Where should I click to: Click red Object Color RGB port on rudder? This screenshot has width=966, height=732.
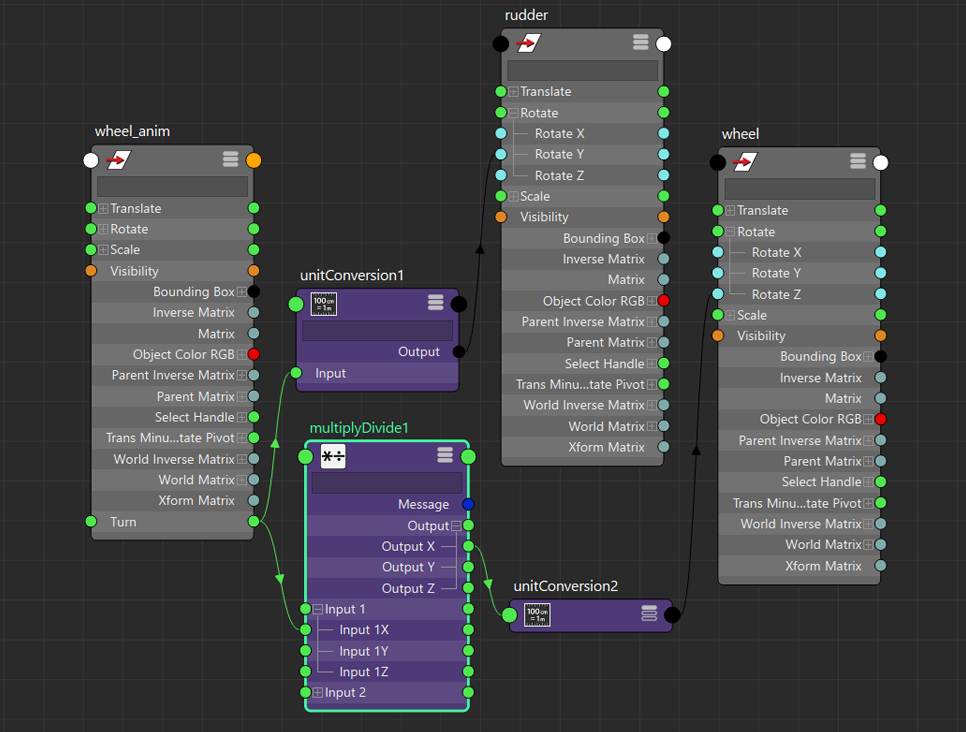tap(663, 301)
